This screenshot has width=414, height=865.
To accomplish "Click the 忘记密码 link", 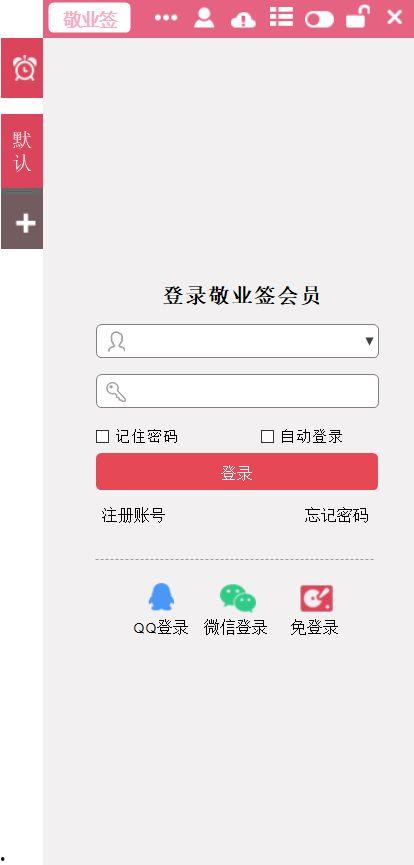I will point(336,515).
